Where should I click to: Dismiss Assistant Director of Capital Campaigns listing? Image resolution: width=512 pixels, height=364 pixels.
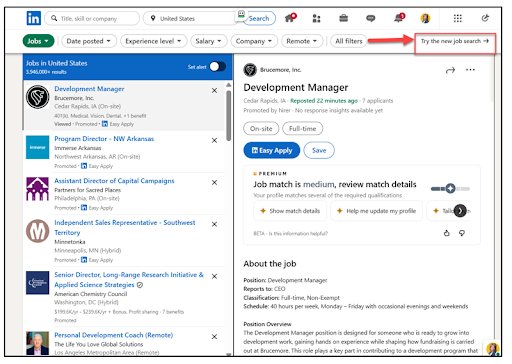click(214, 182)
